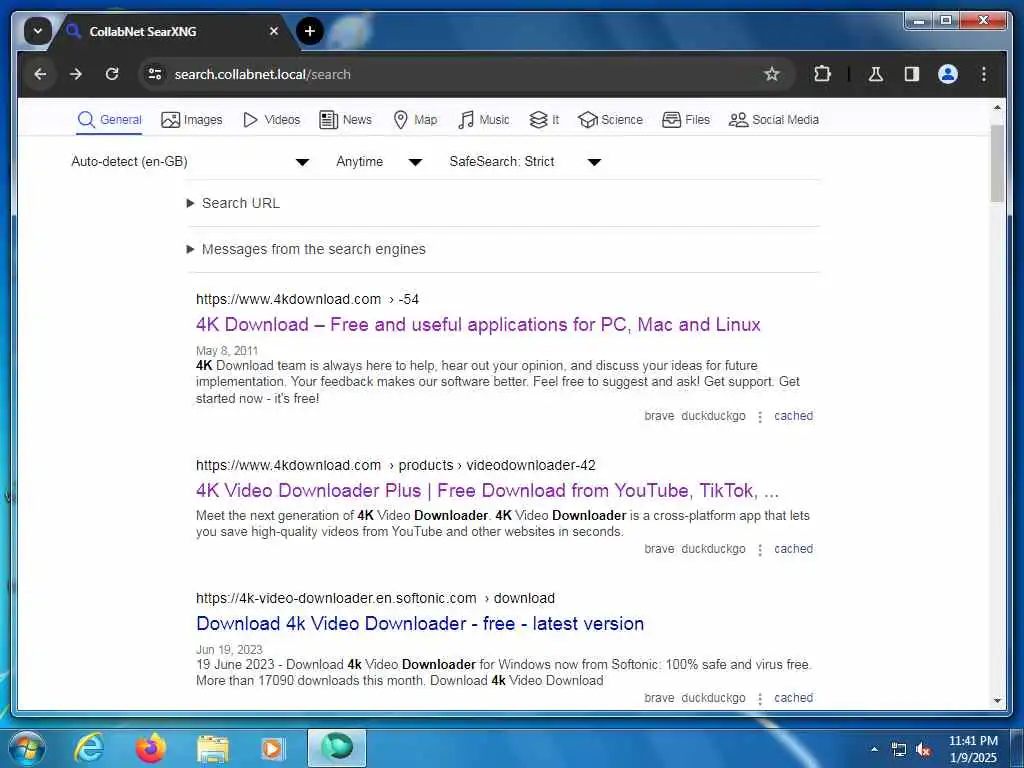This screenshot has width=1024, height=768.
Task: Click the https://www.4kdownload.com › -54 URL
Action: [307, 300]
